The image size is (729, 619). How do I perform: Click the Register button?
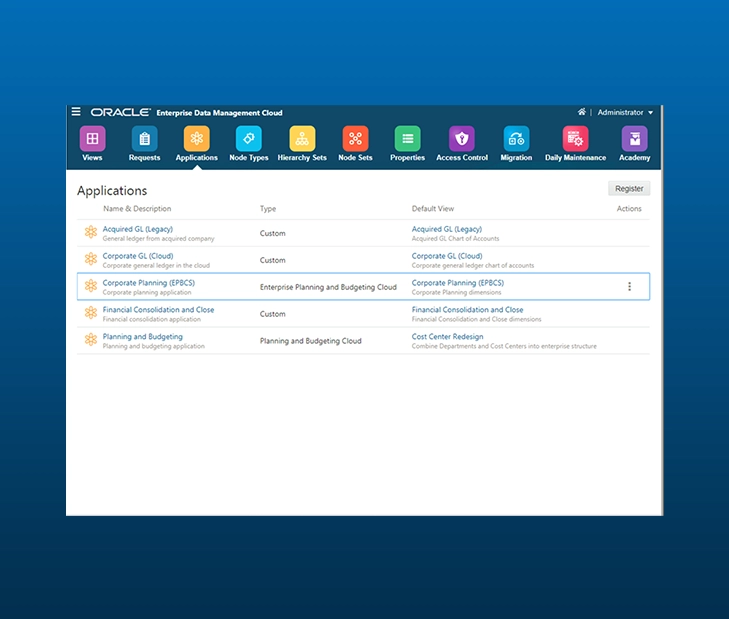click(x=629, y=188)
